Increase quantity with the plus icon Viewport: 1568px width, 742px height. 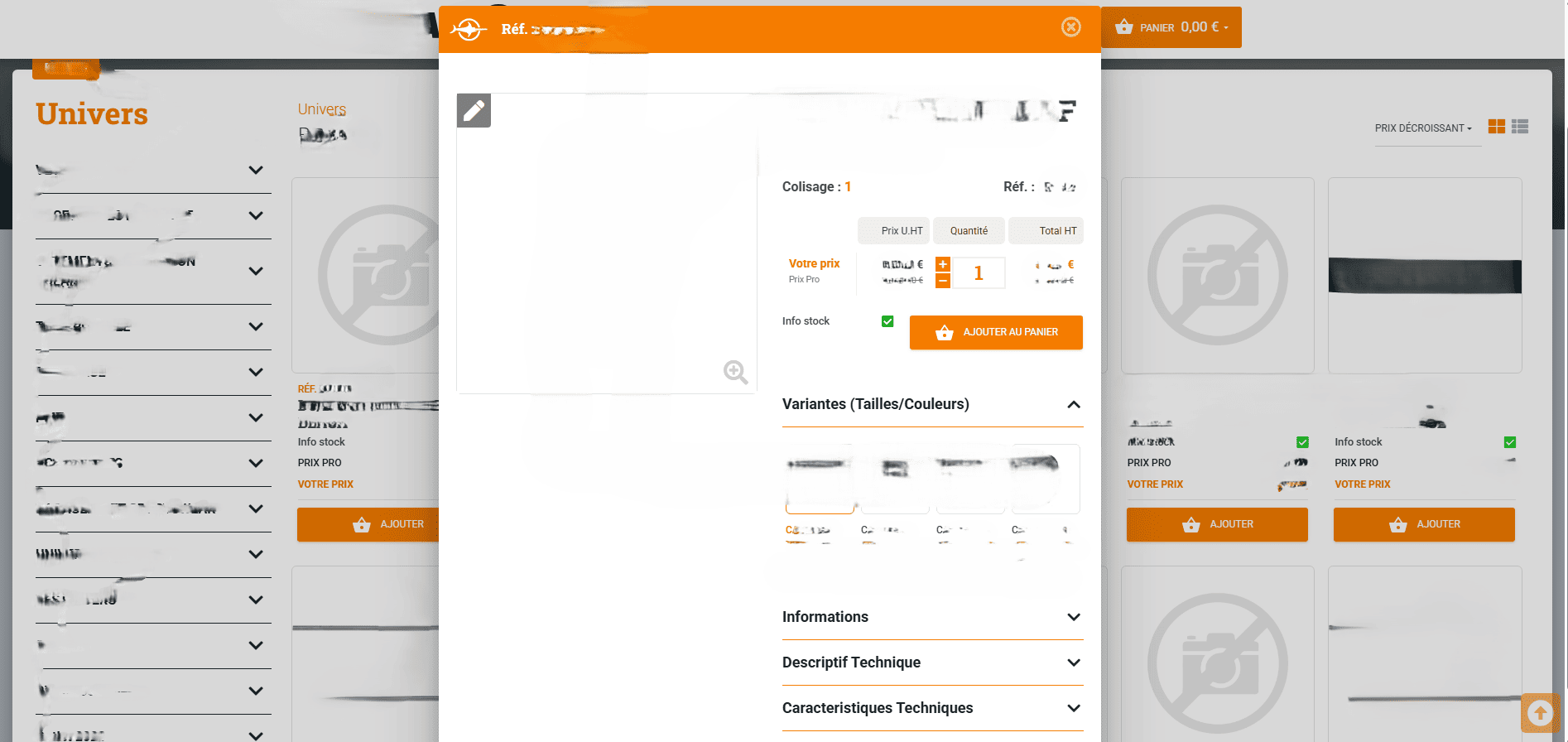click(942, 264)
